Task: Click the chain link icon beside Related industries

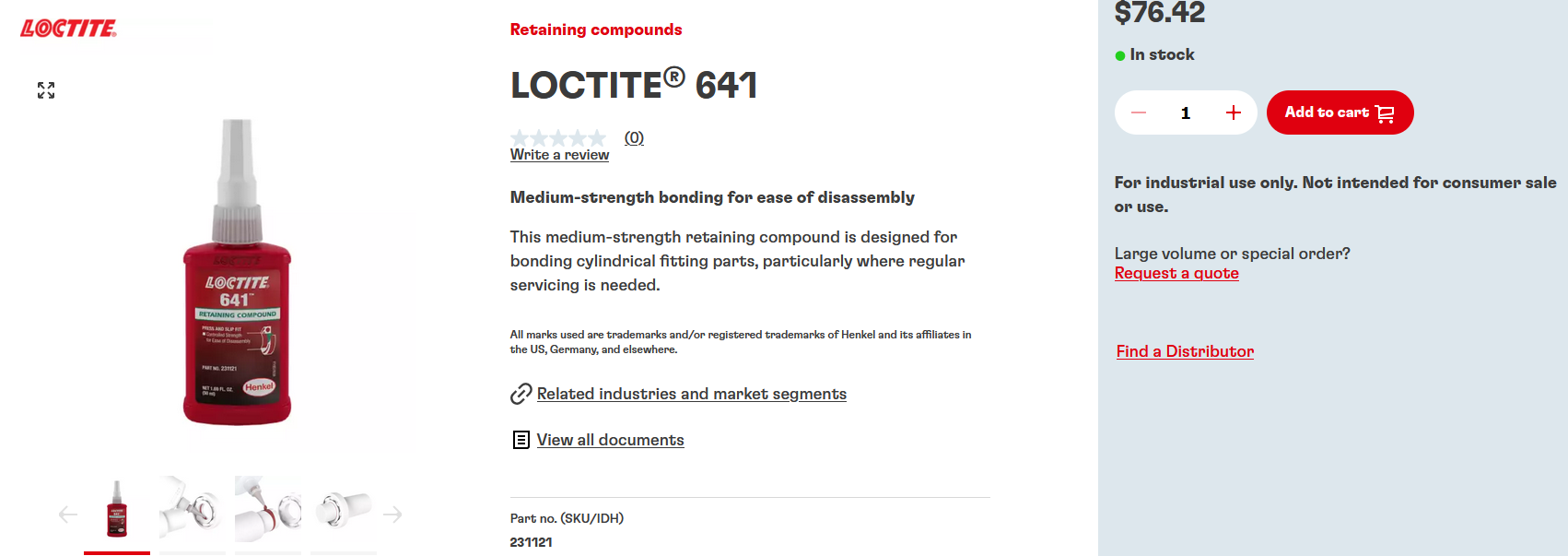Action: [x=521, y=394]
